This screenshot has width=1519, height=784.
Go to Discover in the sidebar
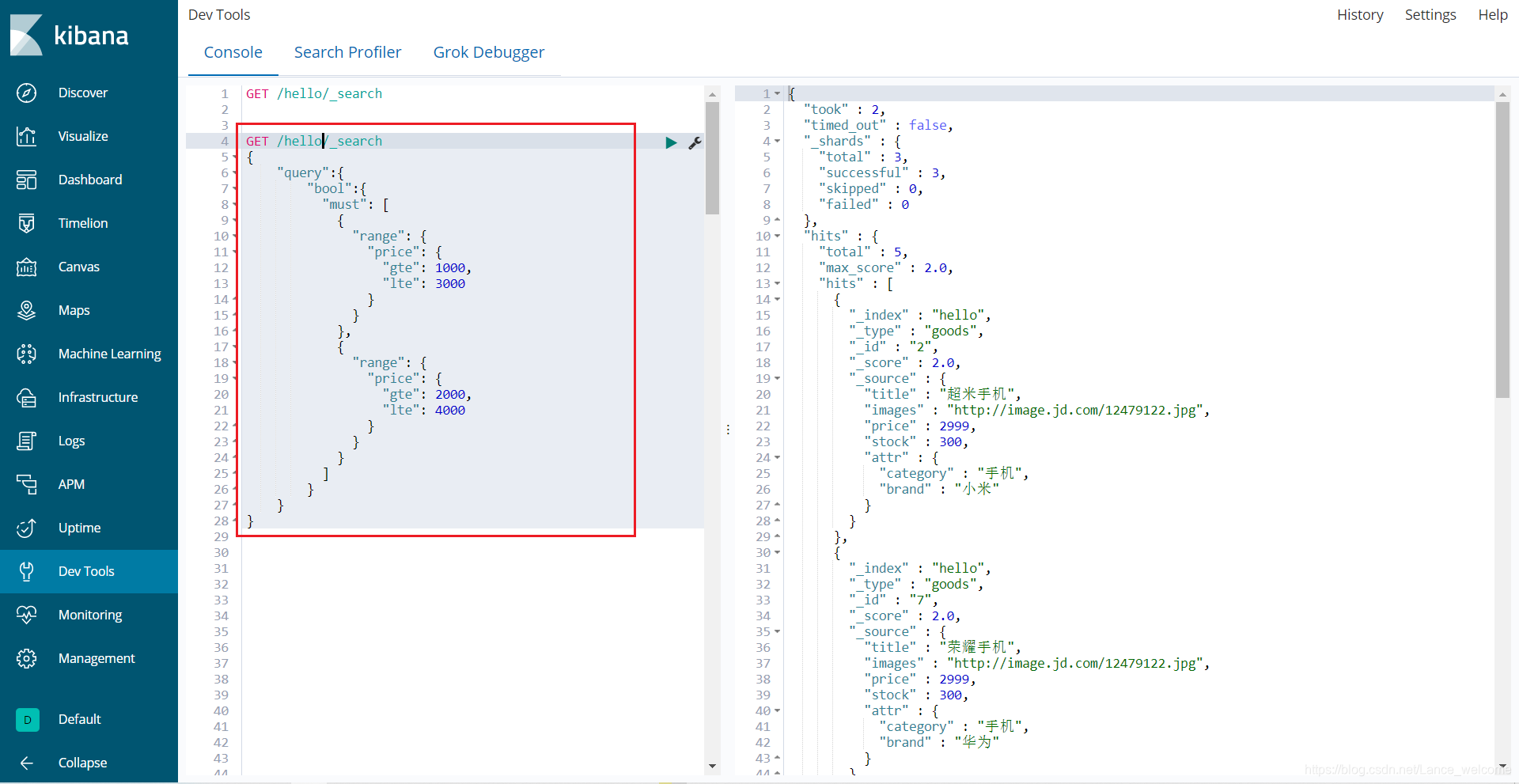83,93
